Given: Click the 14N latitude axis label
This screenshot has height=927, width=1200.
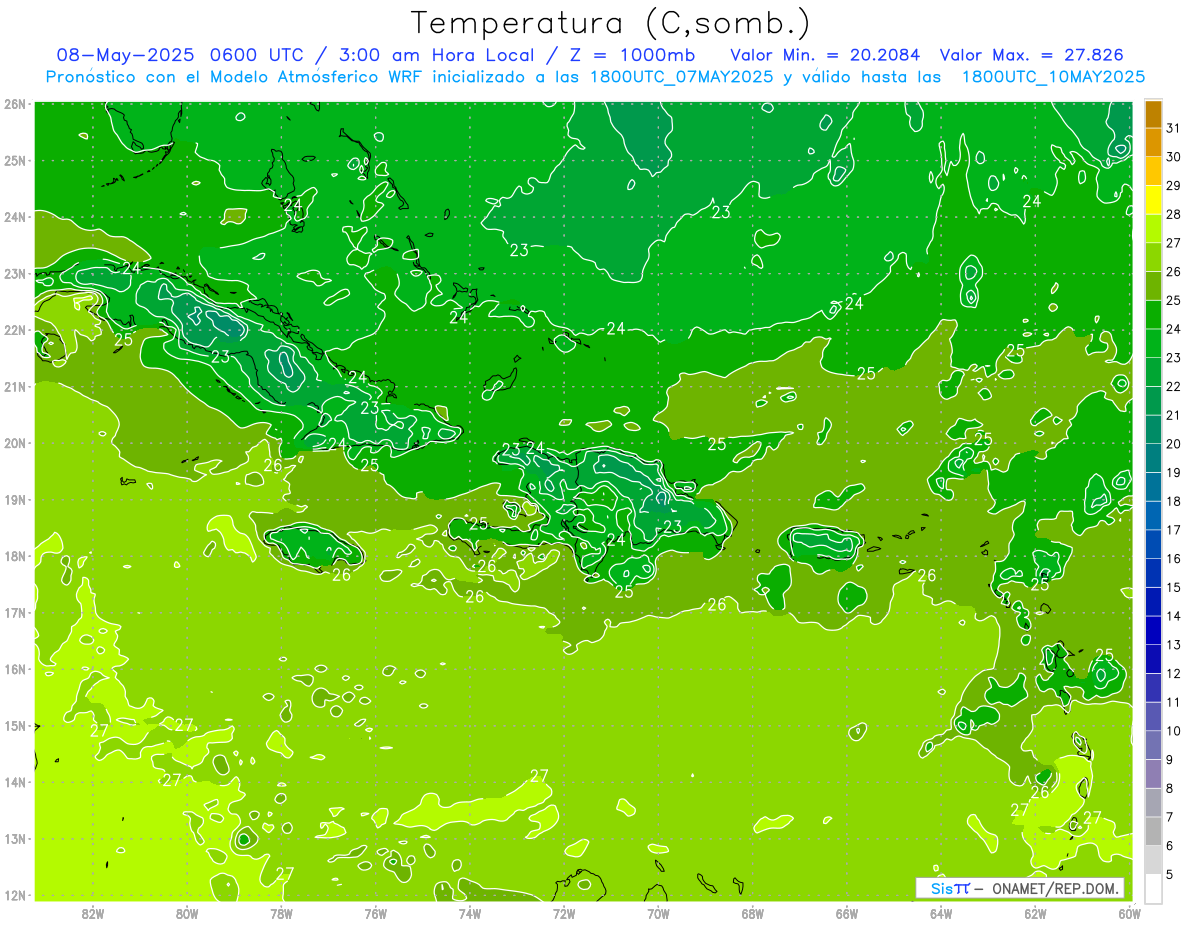Looking at the screenshot, I should click(x=14, y=782).
